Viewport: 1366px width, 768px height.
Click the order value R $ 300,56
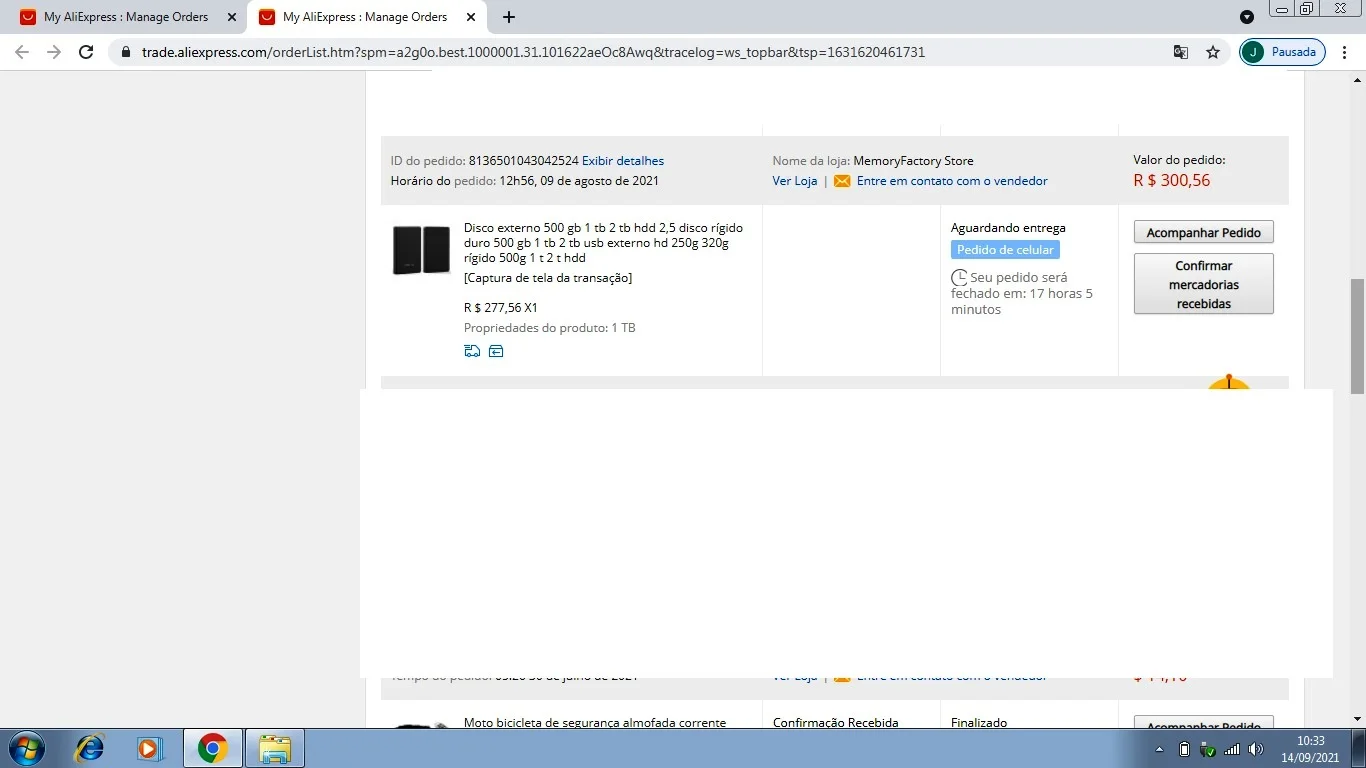(1172, 181)
